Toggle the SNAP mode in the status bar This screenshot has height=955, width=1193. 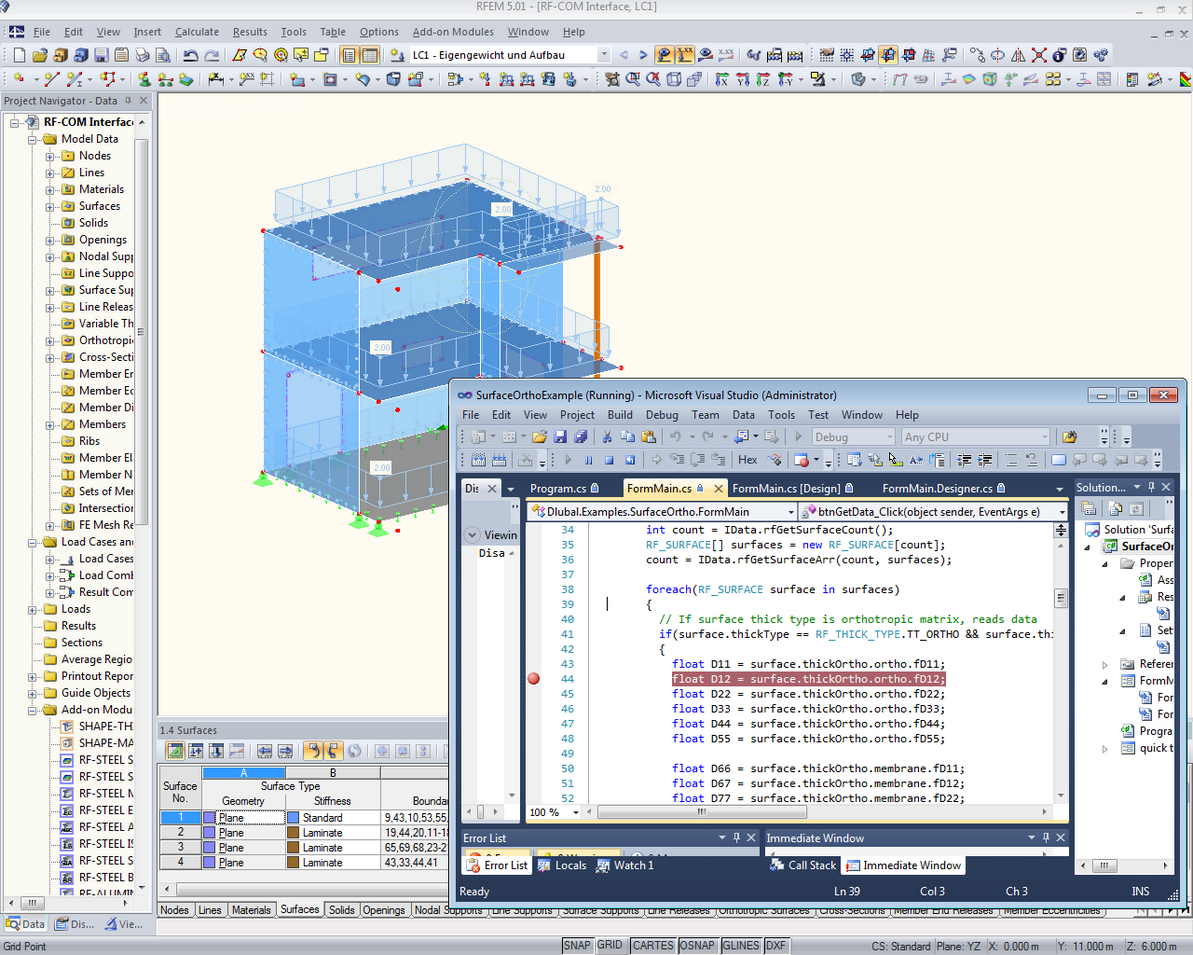[577, 945]
